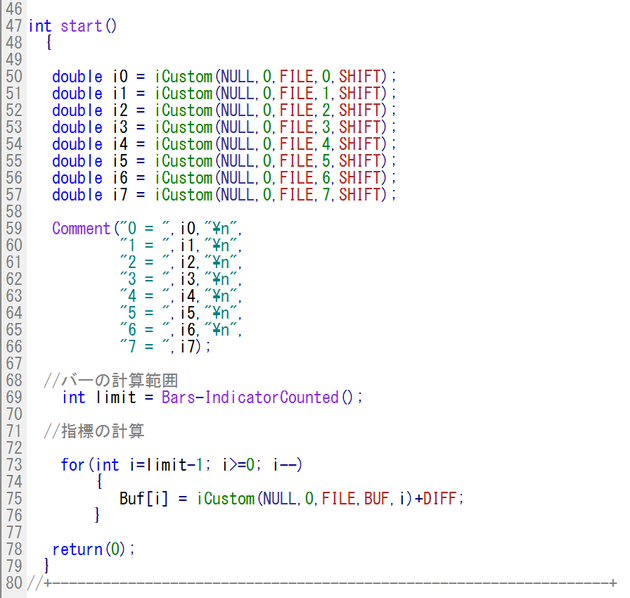Click the "0 = " string on line 59
Viewport: 630px width, 598px height.
(x=143, y=228)
